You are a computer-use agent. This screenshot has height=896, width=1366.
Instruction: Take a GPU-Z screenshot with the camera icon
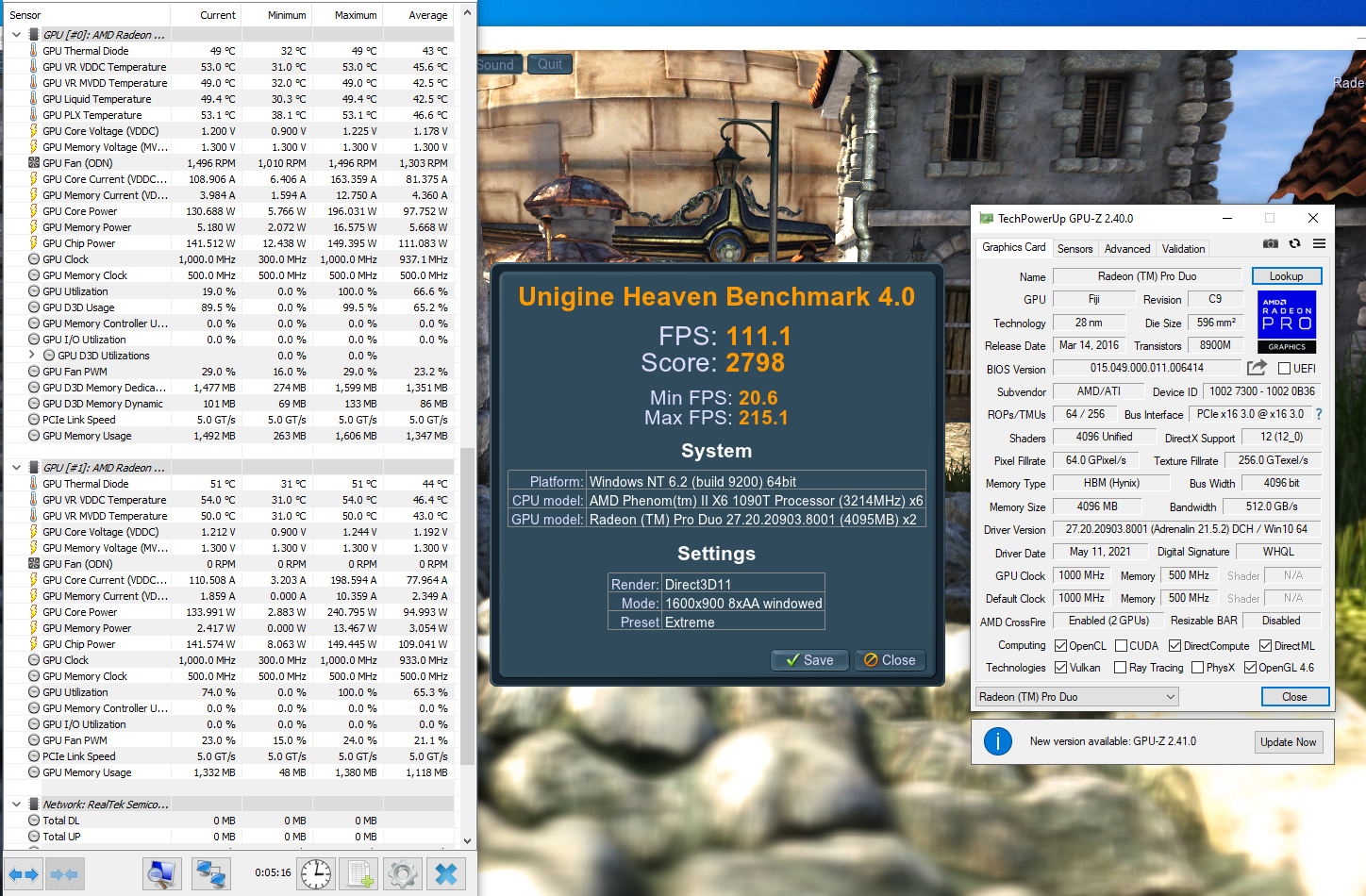(1271, 243)
